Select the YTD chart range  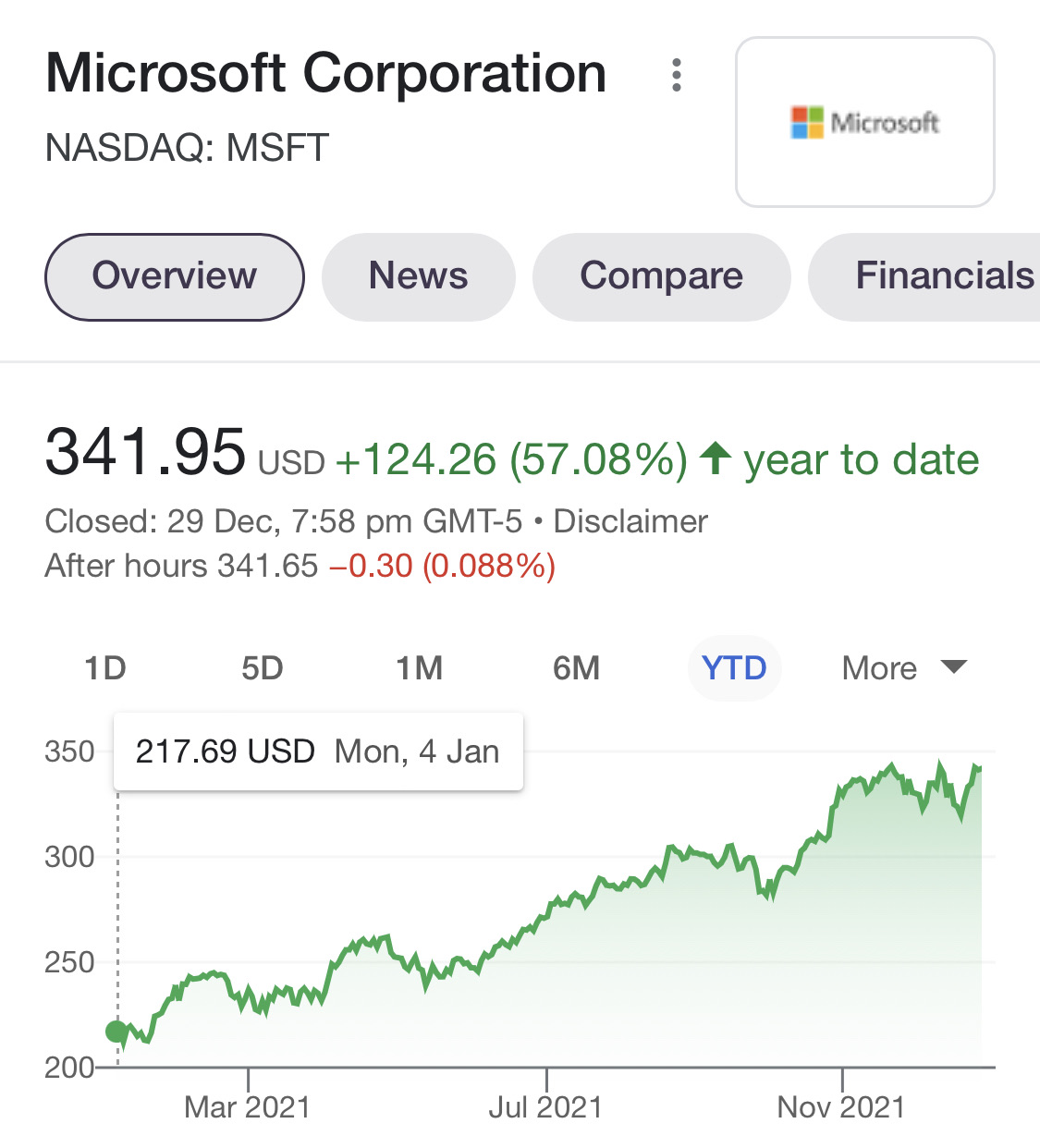click(x=734, y=668)
